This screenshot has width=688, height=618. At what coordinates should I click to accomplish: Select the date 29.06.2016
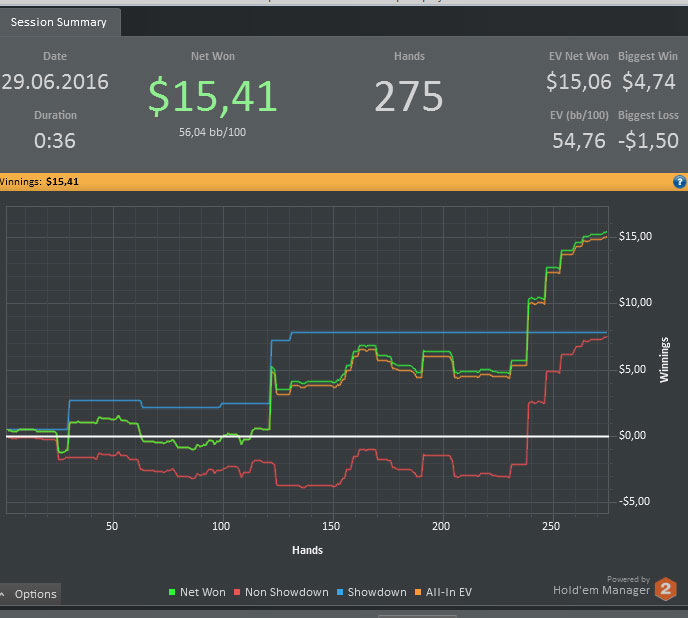point(55,82)
